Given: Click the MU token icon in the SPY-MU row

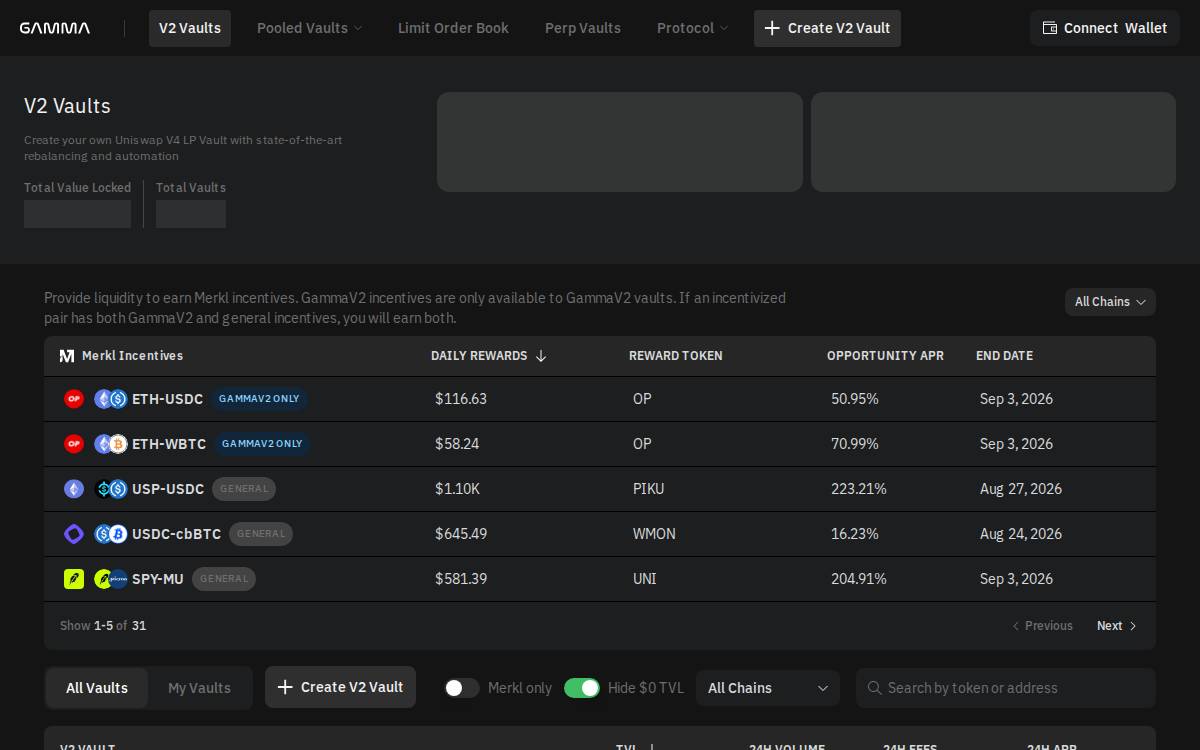Looking at the screenshot, I should (x=118, y=579).
